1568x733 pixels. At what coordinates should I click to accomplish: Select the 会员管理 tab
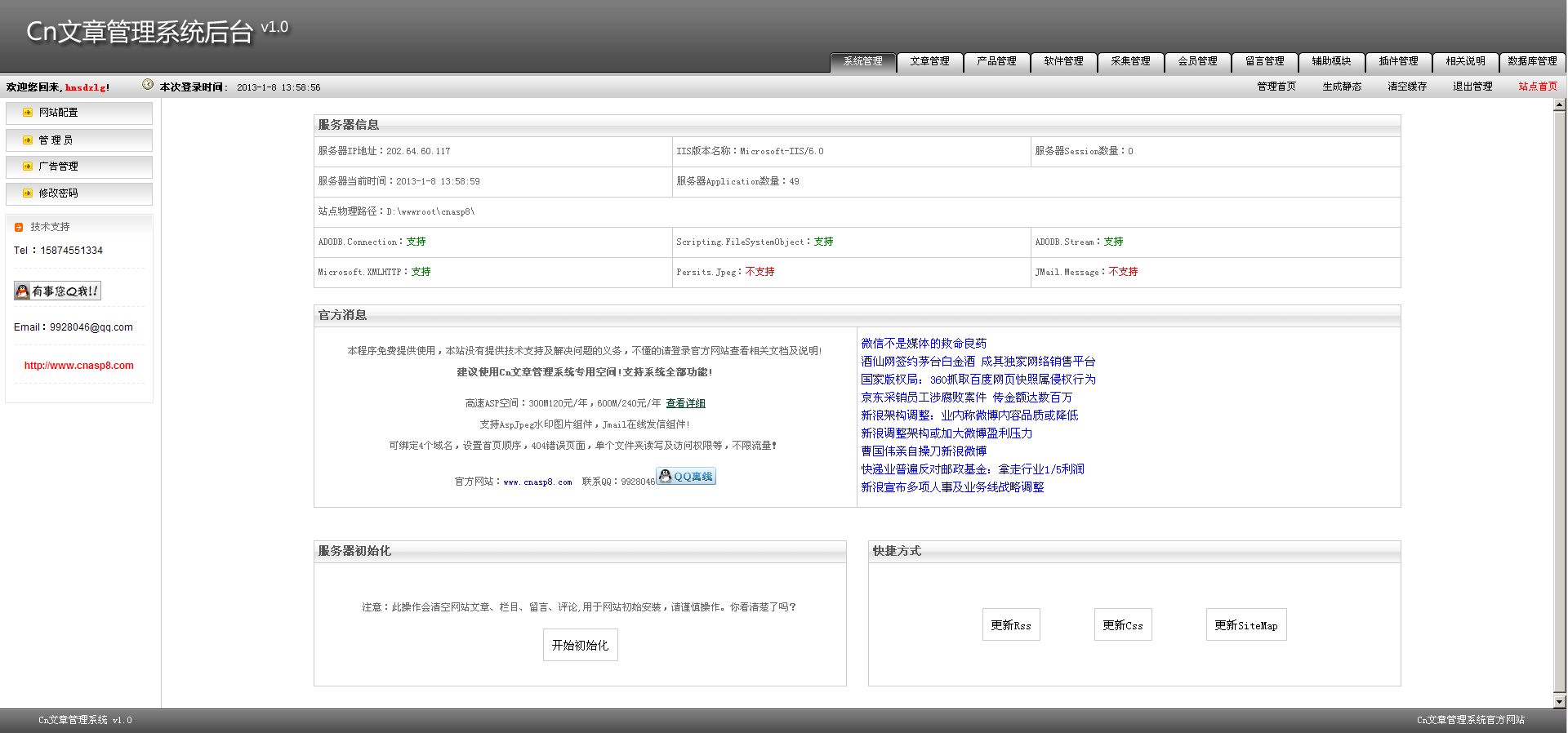(1197, 62)
